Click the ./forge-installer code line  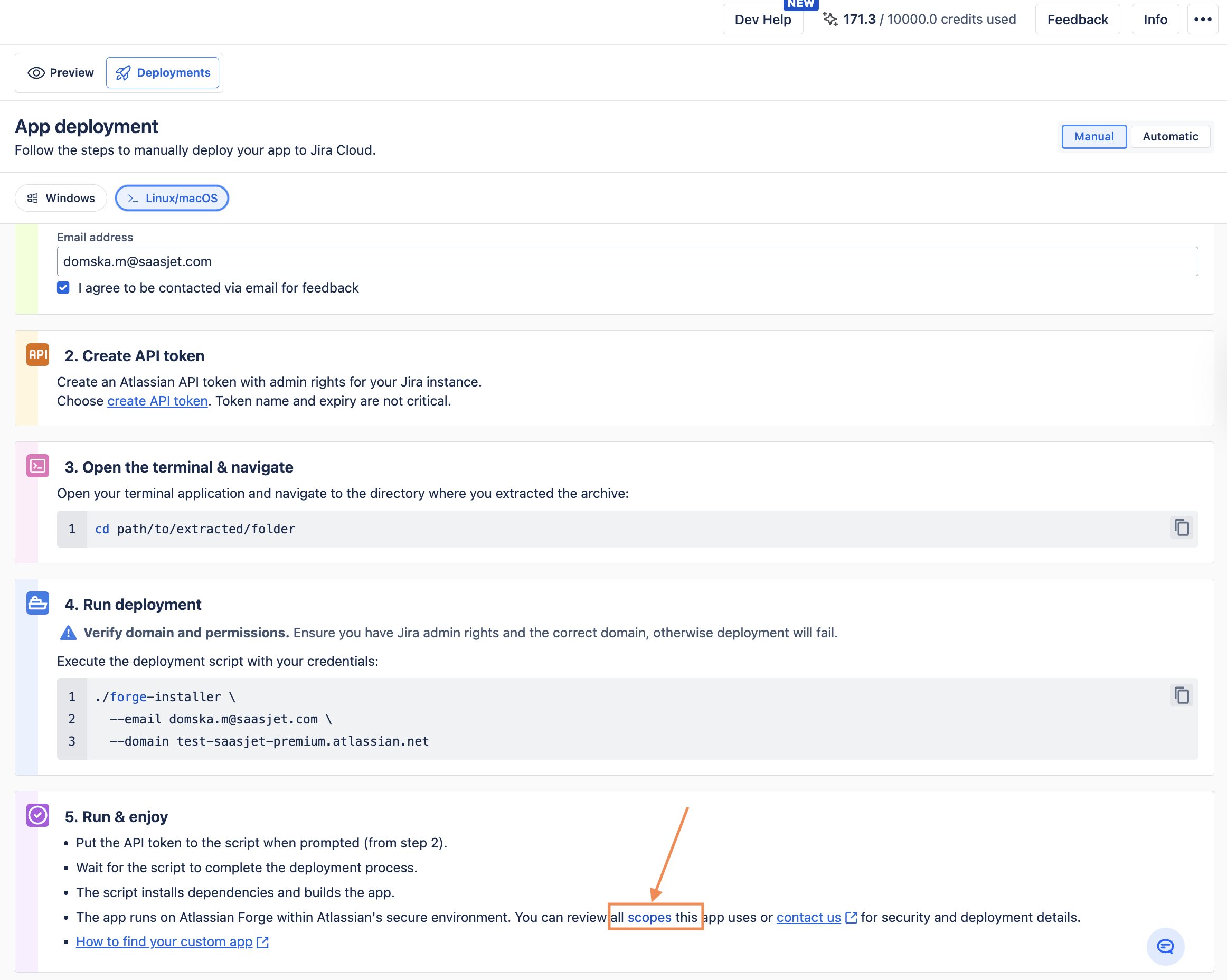pyautogui.click(x=166, y=696)
